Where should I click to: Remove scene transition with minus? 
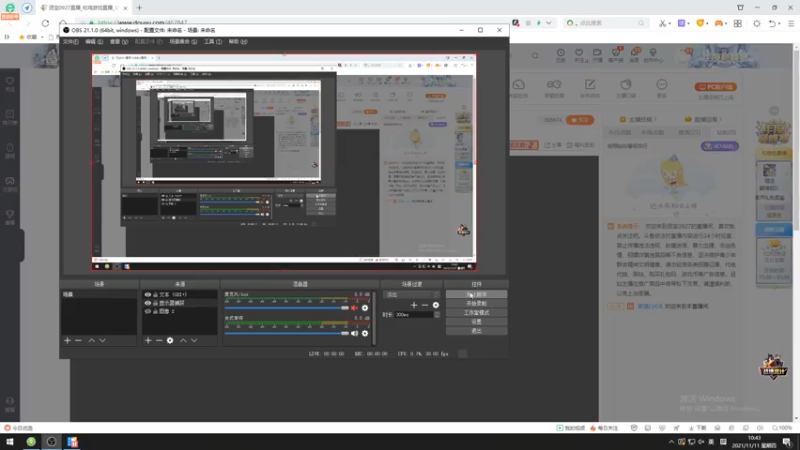(425, 305)
